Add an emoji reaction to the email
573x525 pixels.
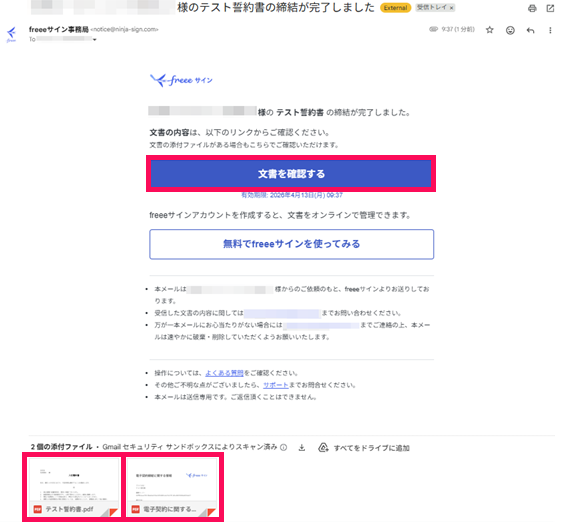pyautogui.click(x=510, y=30)
